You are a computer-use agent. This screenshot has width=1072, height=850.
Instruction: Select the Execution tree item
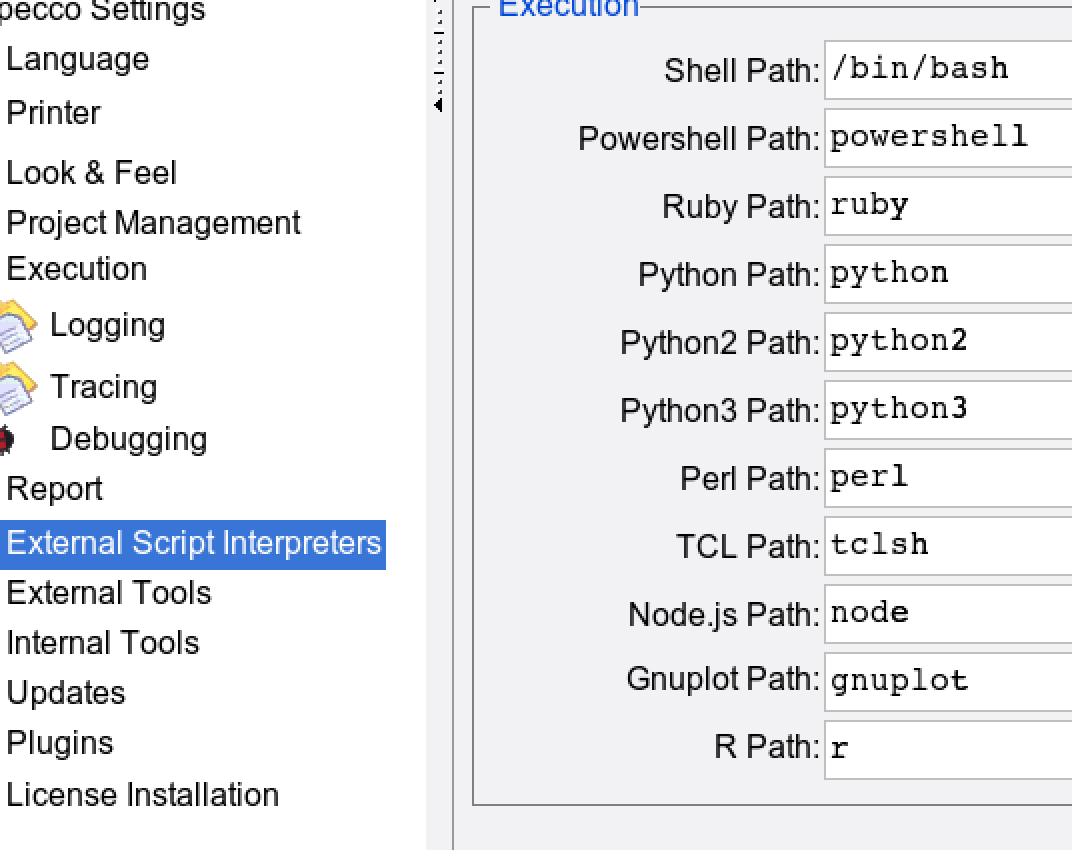(x=76, y=269)
